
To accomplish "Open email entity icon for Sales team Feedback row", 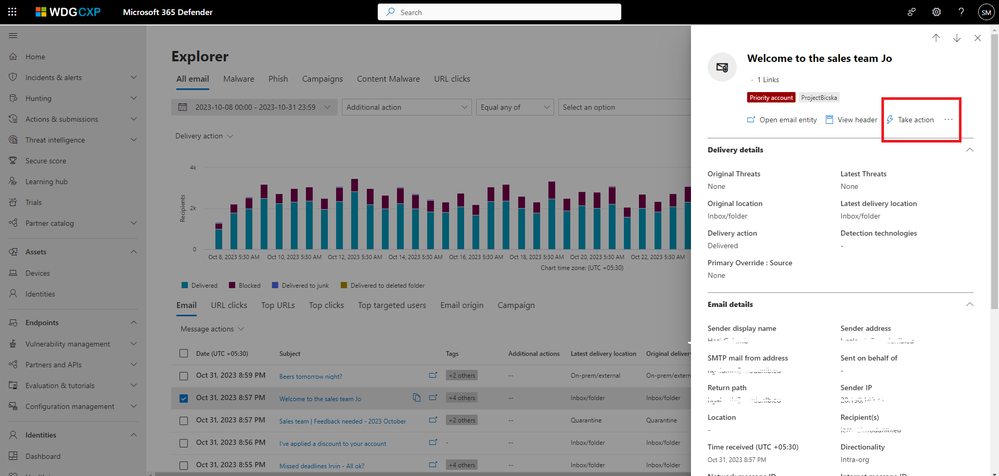I will tap(433, 420).
